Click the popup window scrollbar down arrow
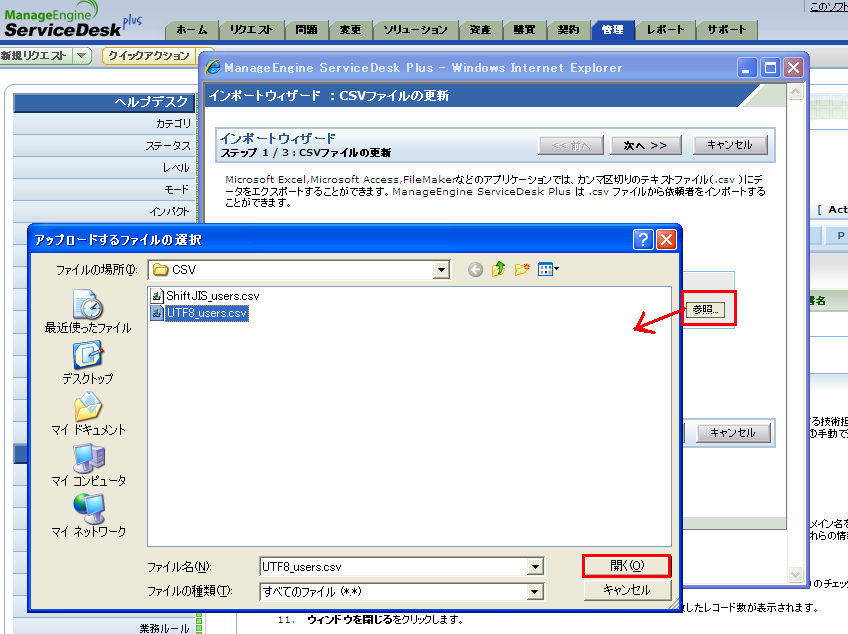 coord(795,574)
